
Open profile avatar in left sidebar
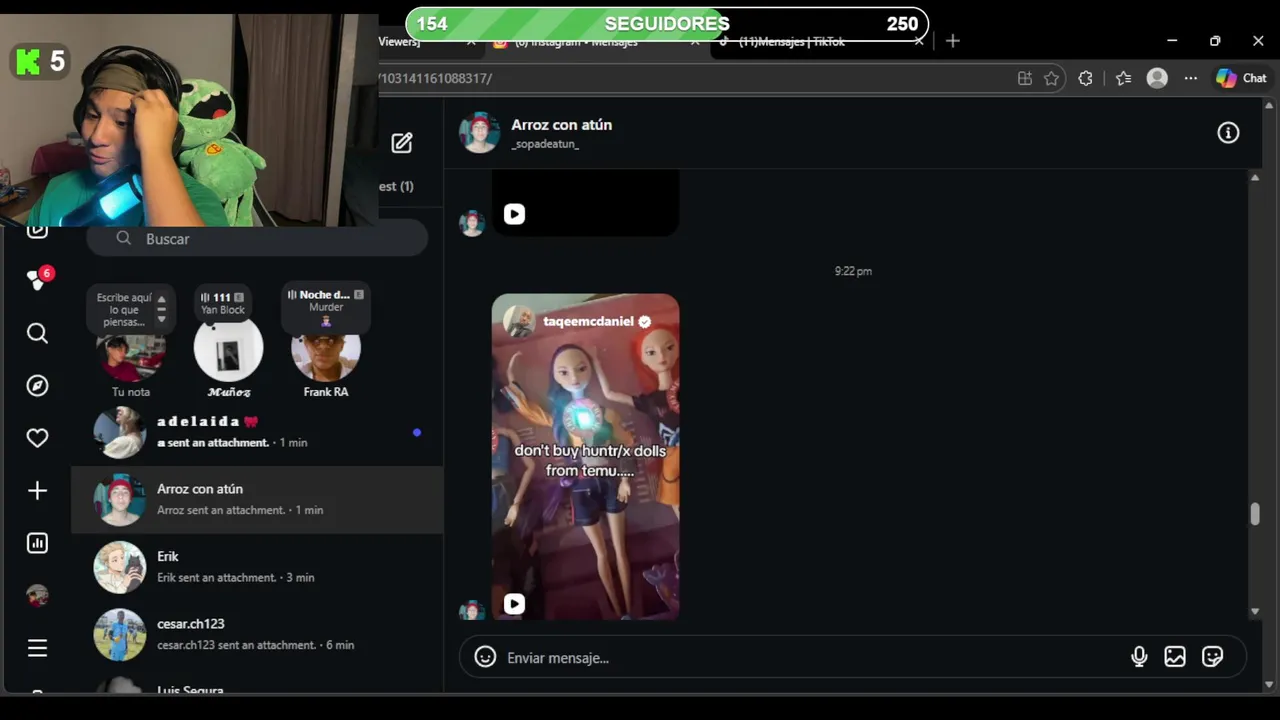coord(37,595)
